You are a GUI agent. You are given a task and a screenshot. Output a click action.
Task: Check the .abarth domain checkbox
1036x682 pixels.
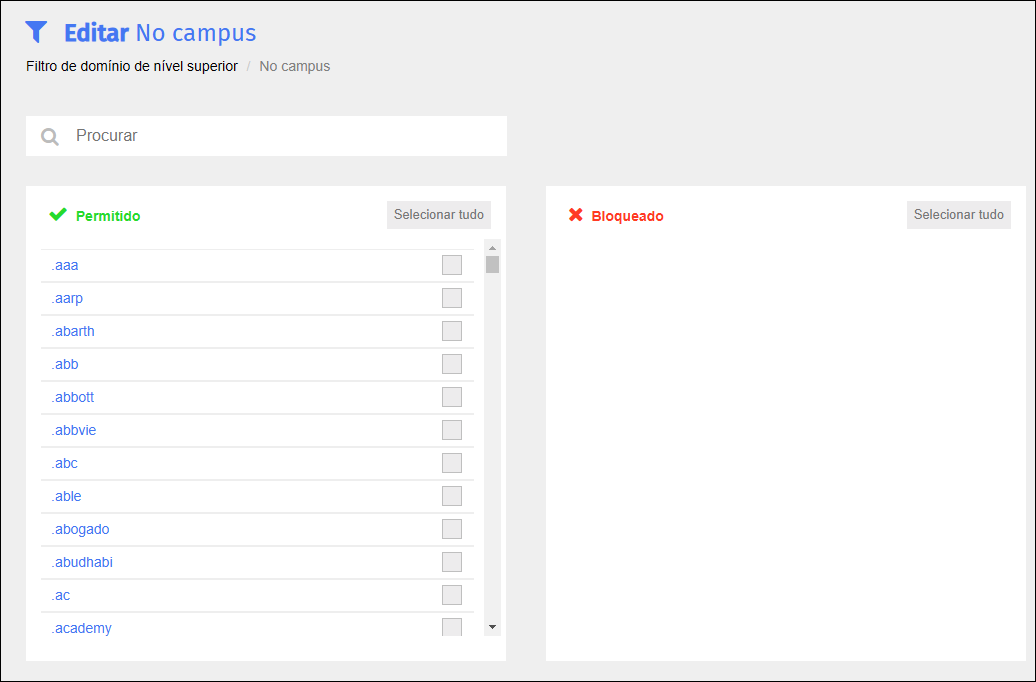click(x=452, y=331)
